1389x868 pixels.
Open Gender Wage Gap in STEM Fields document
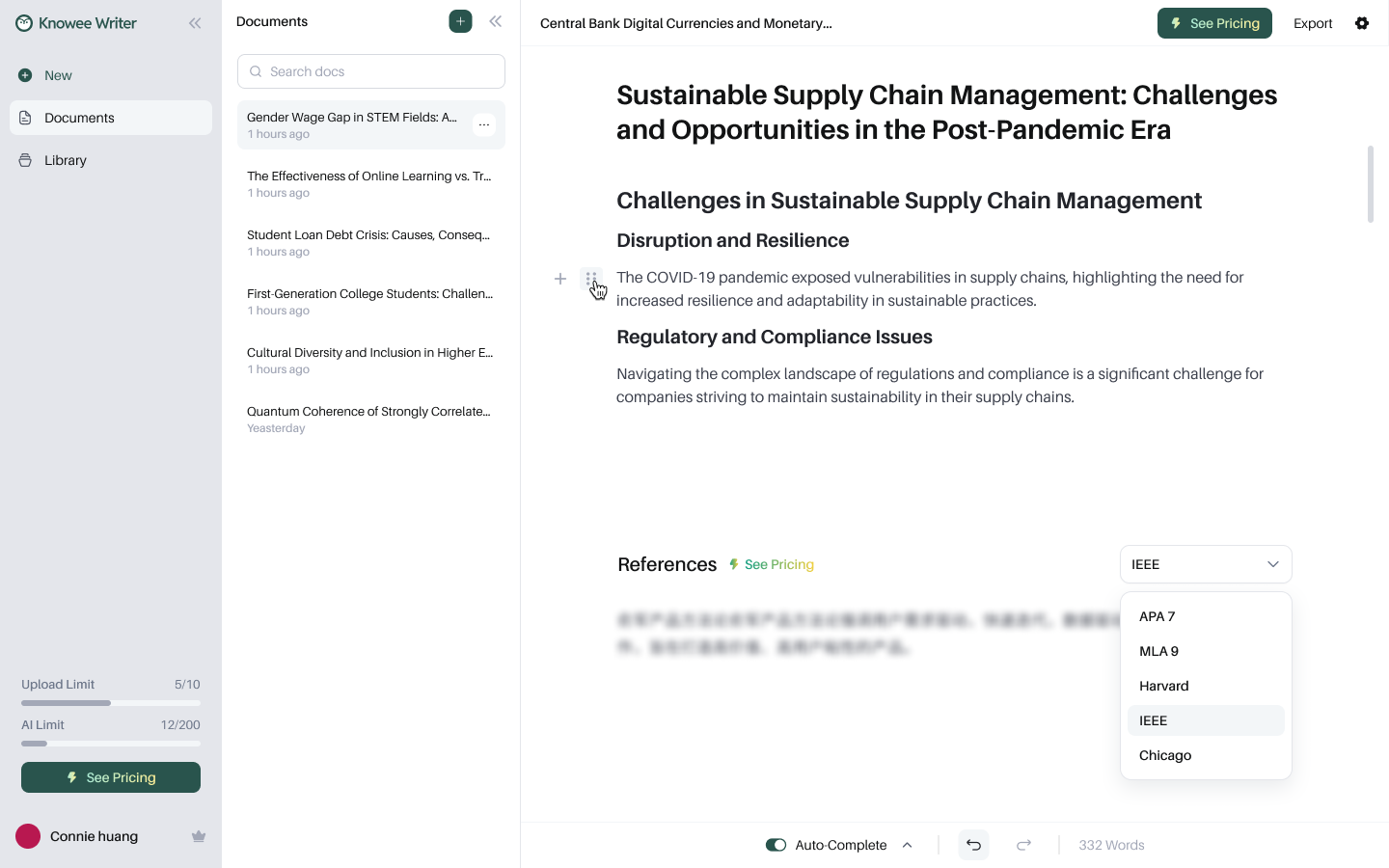371,125
